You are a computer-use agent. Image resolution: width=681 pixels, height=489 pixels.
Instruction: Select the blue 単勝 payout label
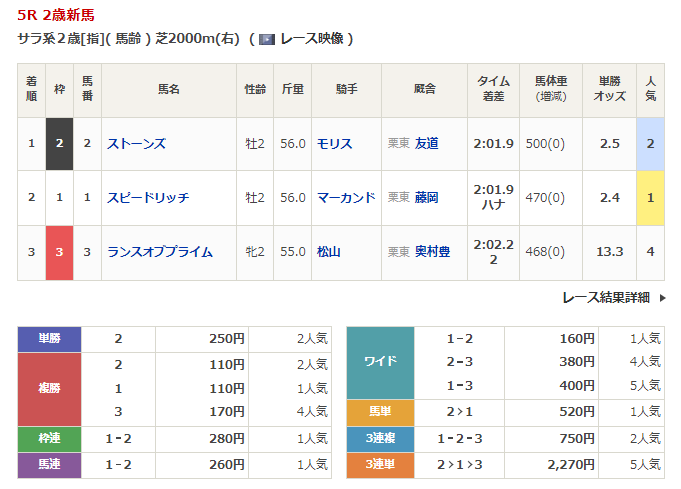click(48, 339)
